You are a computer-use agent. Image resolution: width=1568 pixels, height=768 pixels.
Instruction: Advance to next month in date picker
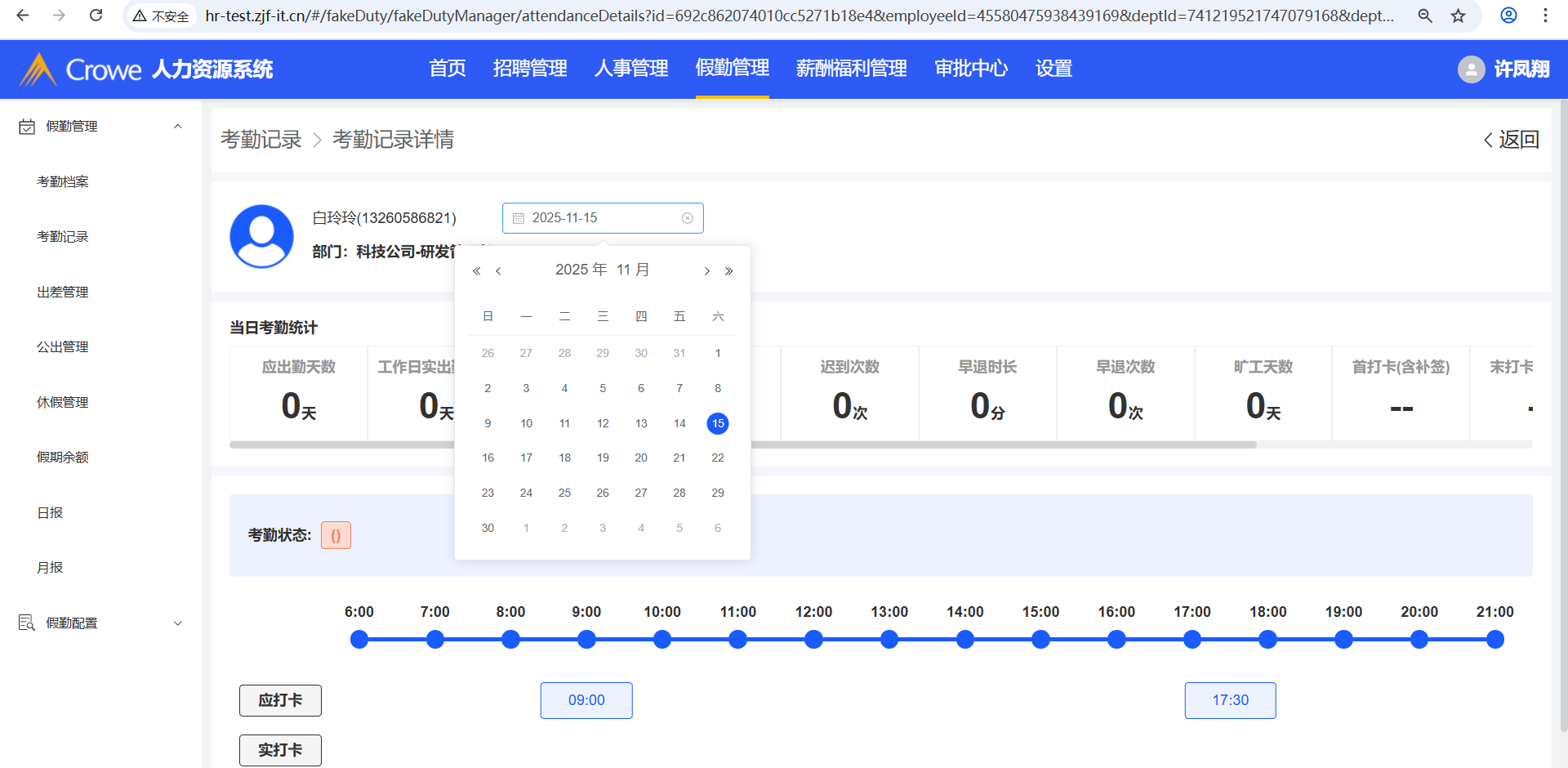click(706, 271)
